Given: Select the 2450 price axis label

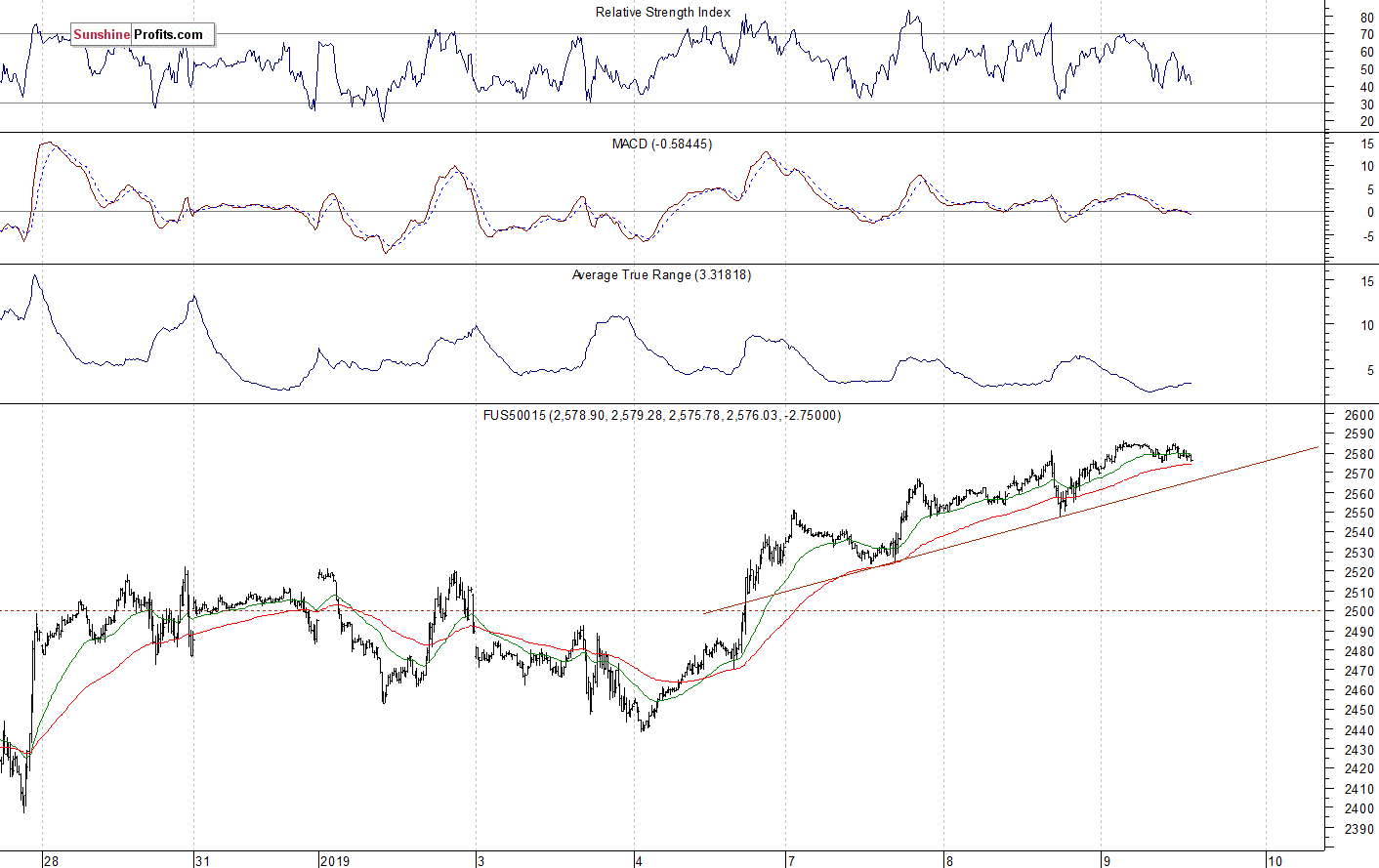Looking at the screenshot, I should coord(1358,711).
